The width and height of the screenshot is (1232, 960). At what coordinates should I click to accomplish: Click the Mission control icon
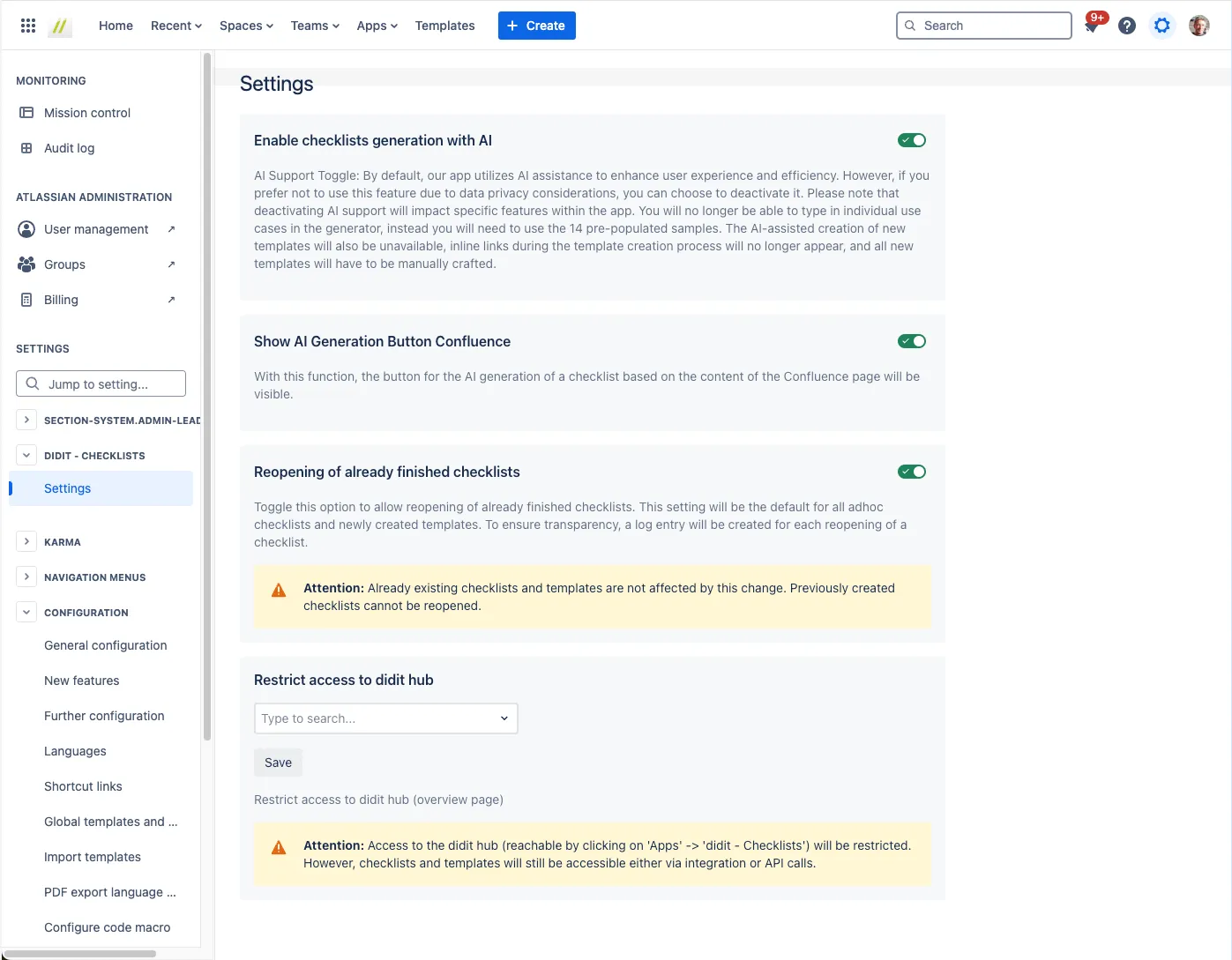[26, 113]
